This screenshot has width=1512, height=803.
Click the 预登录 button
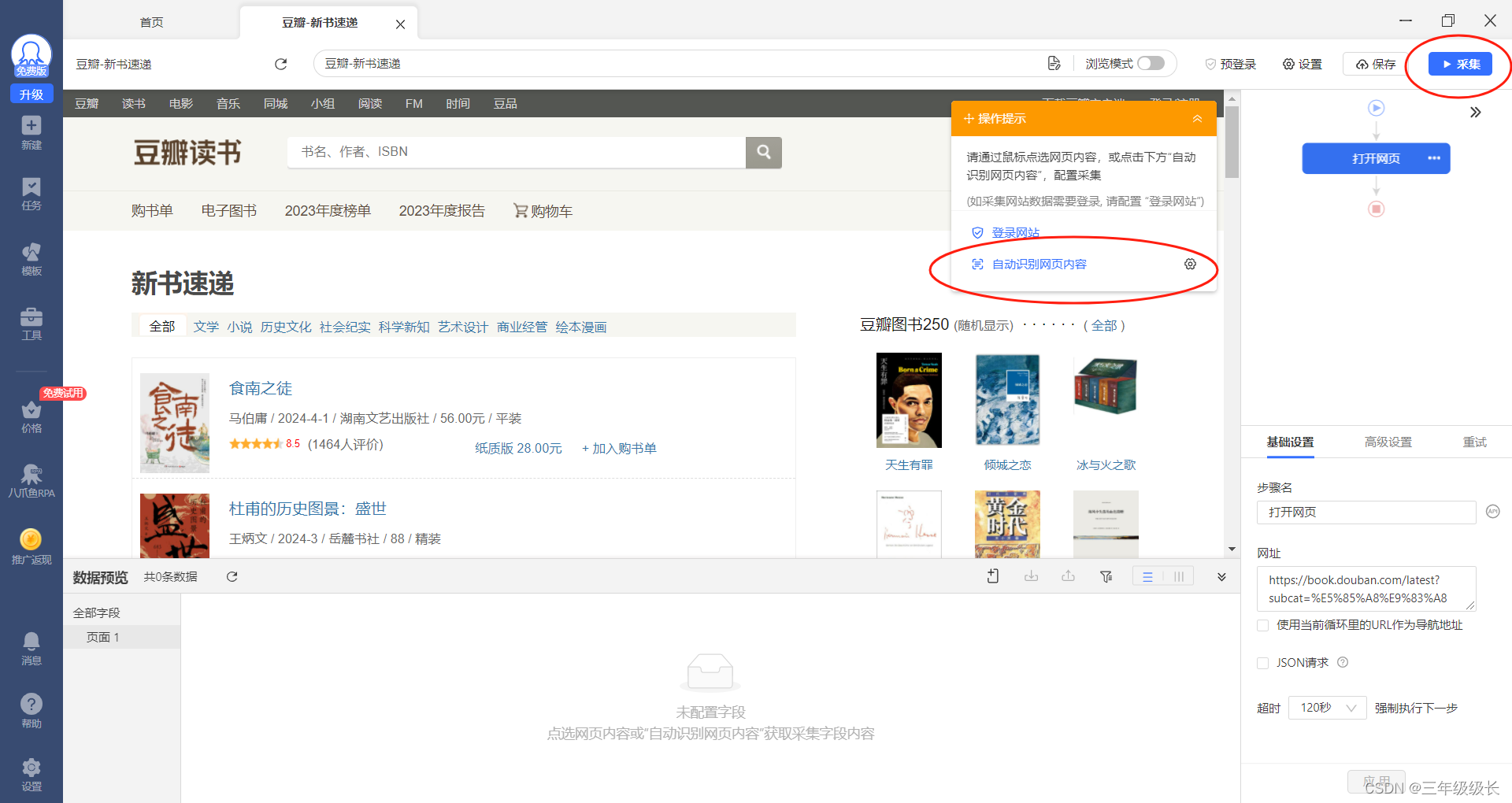pos(1230,64)
